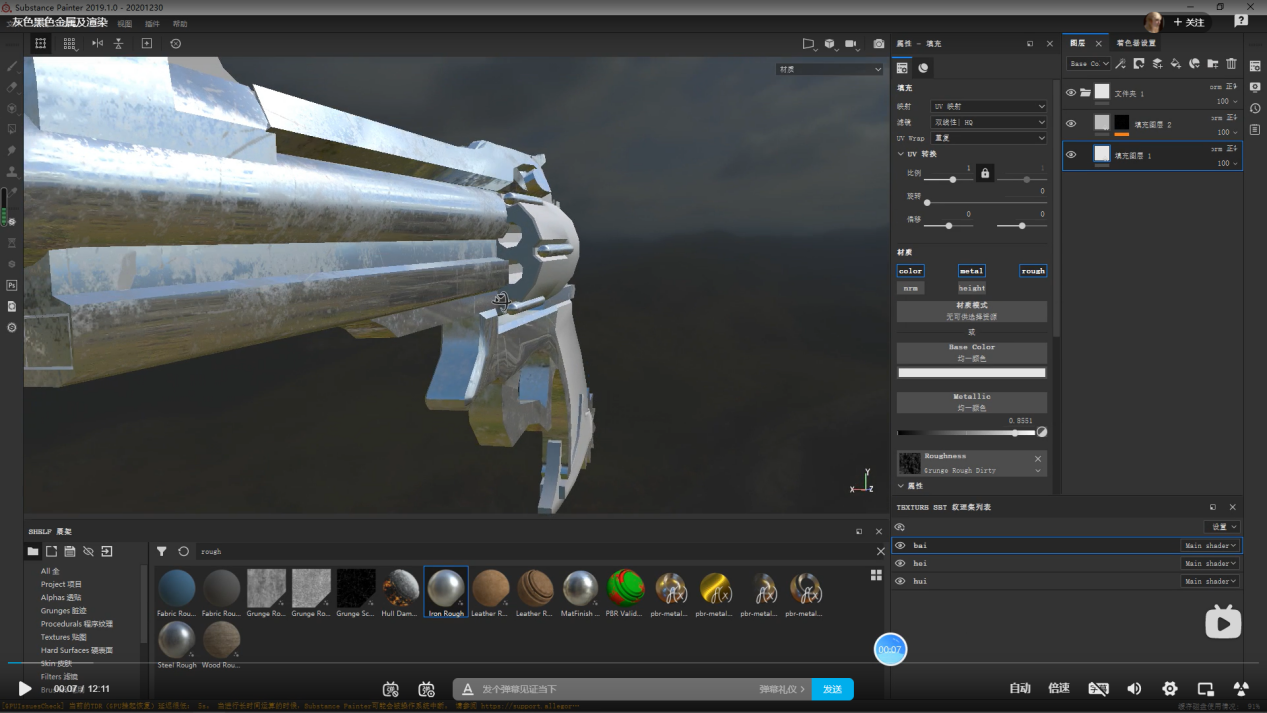
Task: Open the shelf filter funnel icon
Action: (162, 551)
